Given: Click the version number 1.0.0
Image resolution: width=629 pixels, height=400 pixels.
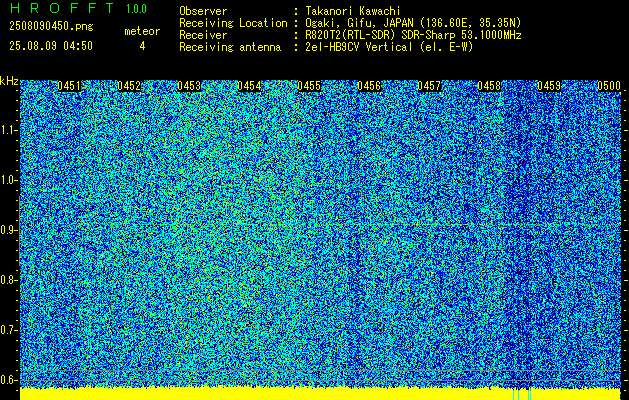Looking at the screenshot, I should point(136,9).
